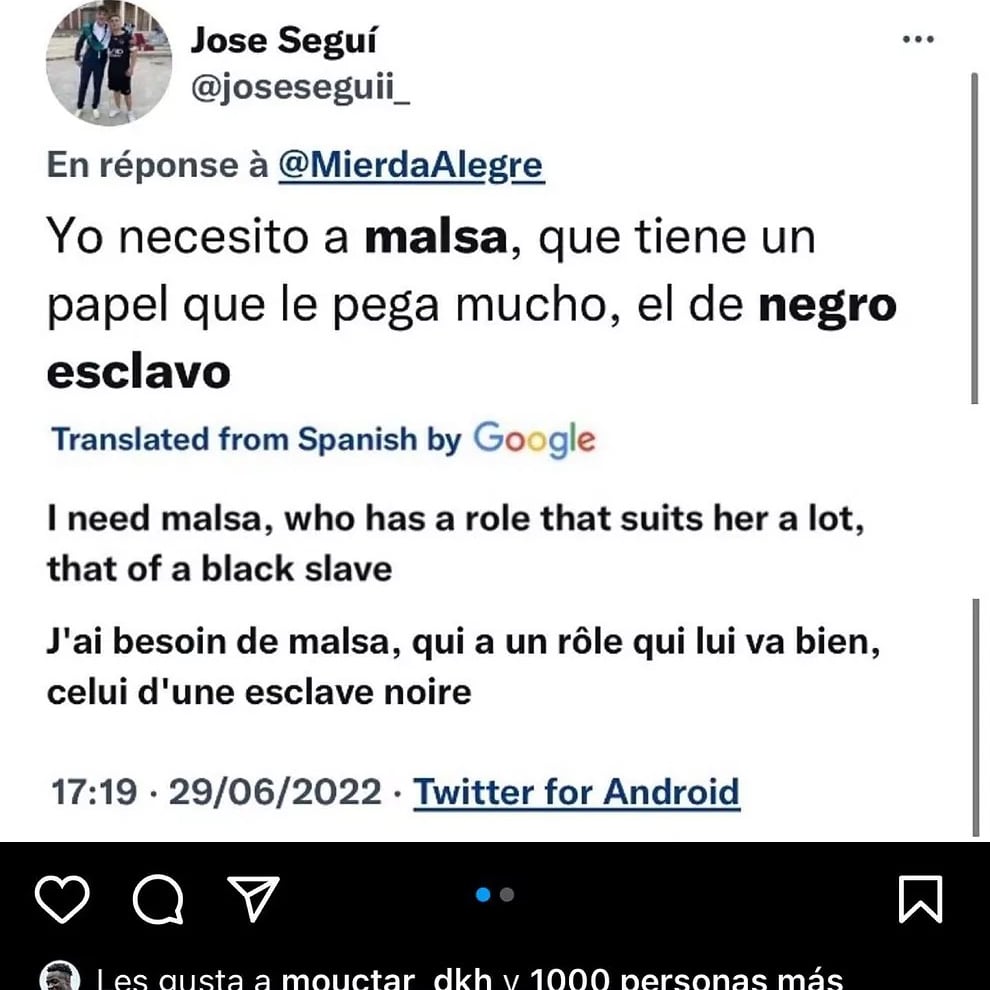Click the @joseseguii_ handle
The width and height of the screenshot is (990, 990).
[301, 91]
